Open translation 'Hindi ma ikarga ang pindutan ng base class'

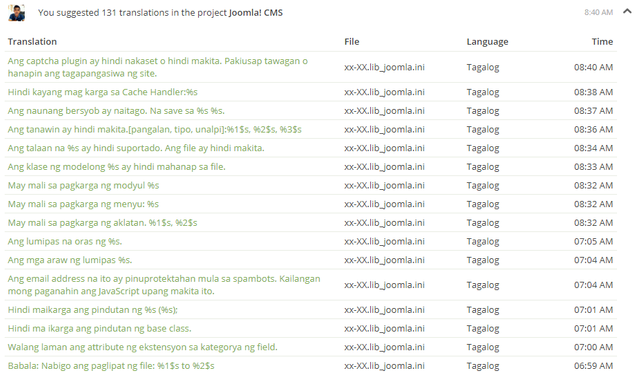coord(99,329)
